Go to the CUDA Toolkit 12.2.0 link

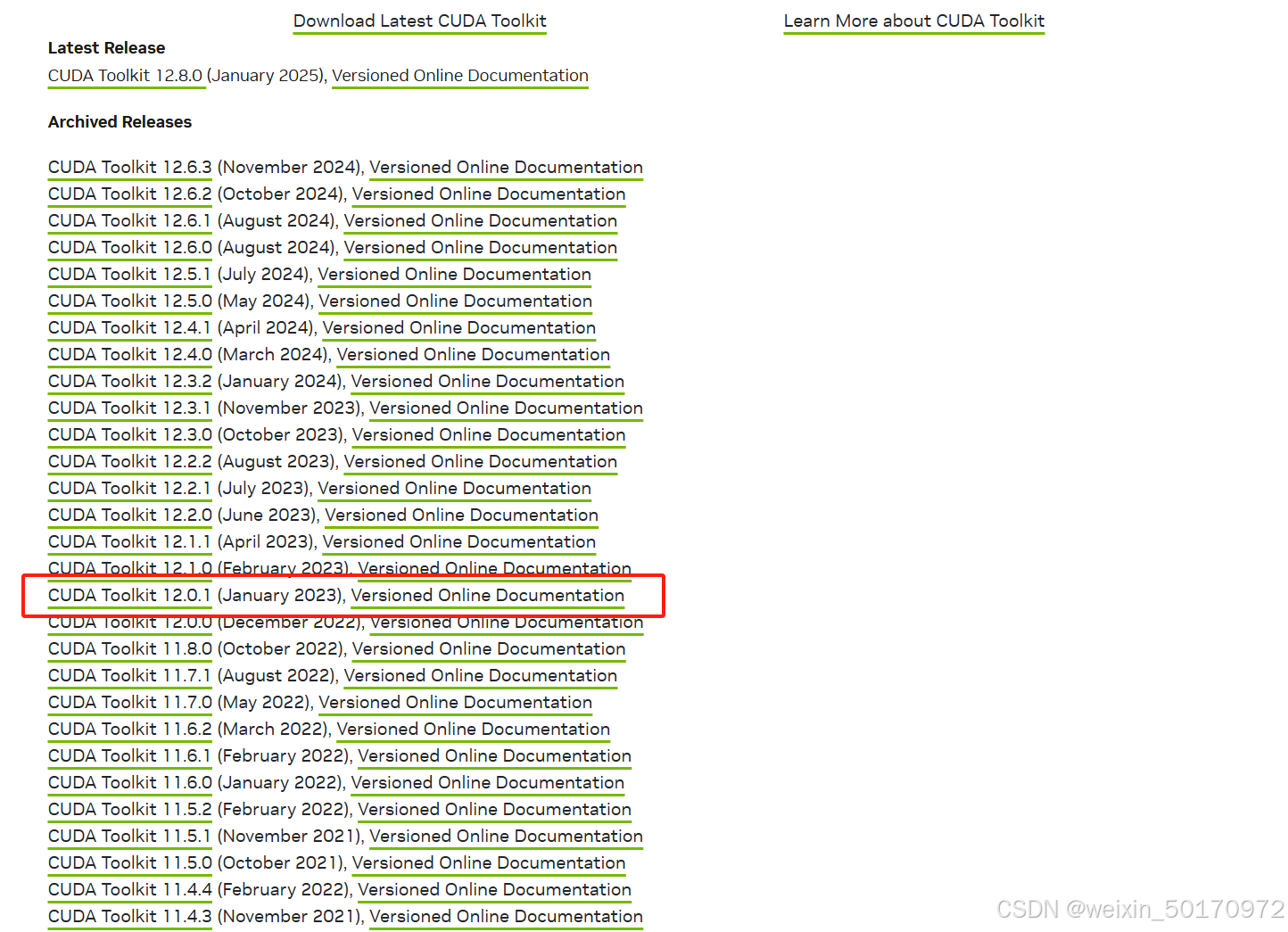pyautogui.click(x=130, y=515)
